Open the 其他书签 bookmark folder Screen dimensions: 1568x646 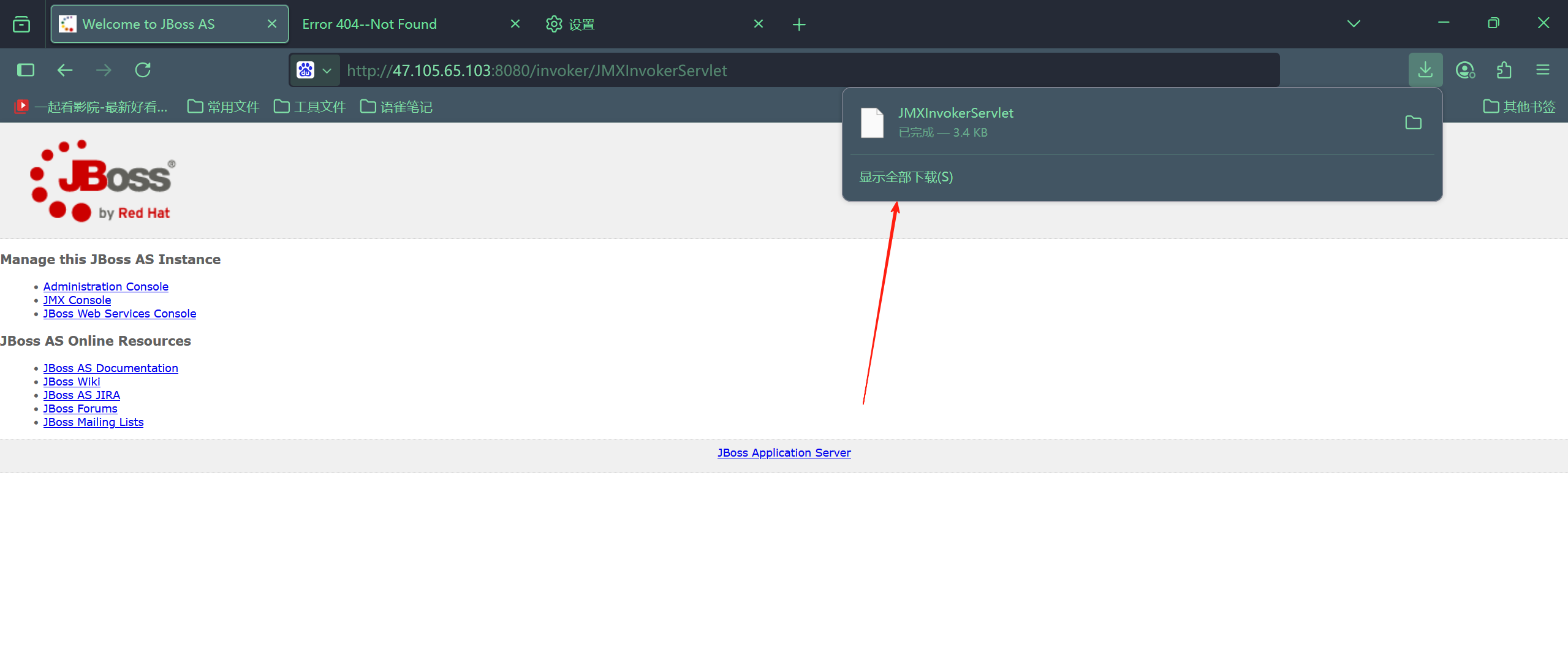[1519, 107]
